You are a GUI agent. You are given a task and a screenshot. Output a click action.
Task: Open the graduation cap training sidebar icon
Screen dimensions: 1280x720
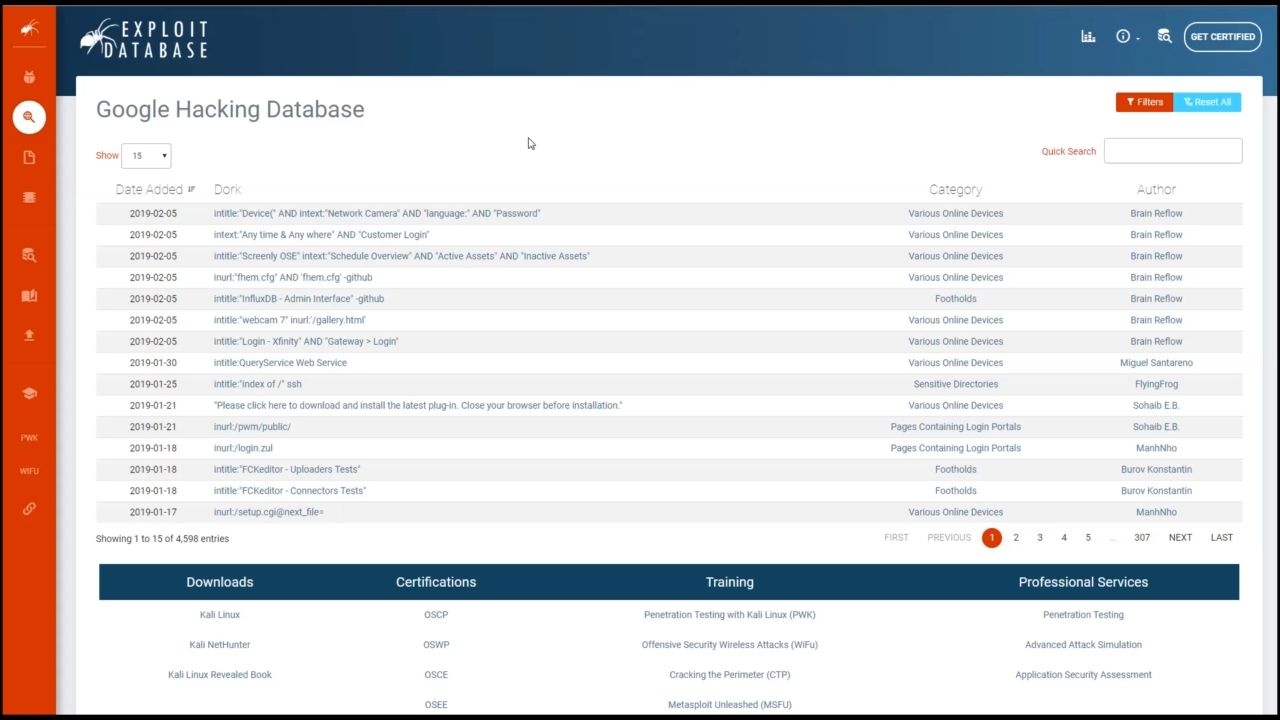29,393
